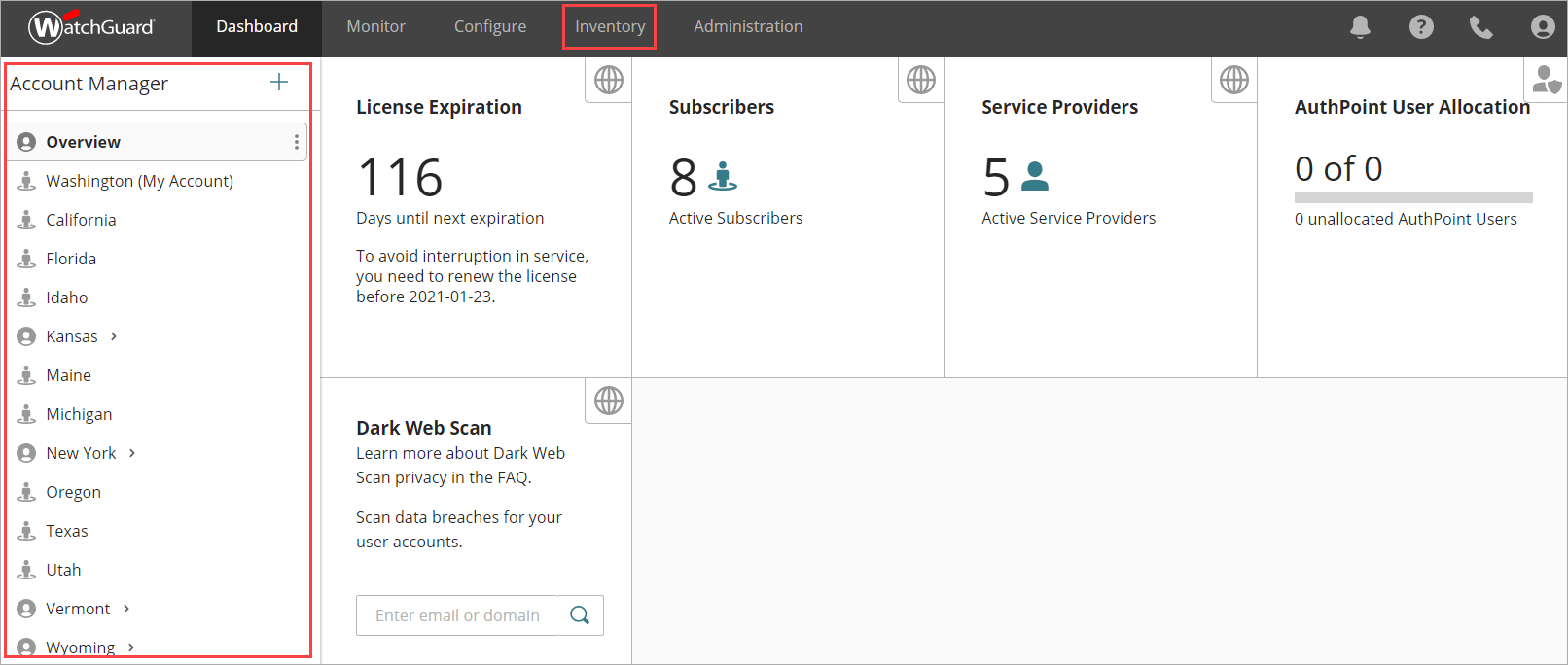Open Overview three-dot options menu
The width and height of the screenshot is (1568, 665).
[x=297, y=142]
